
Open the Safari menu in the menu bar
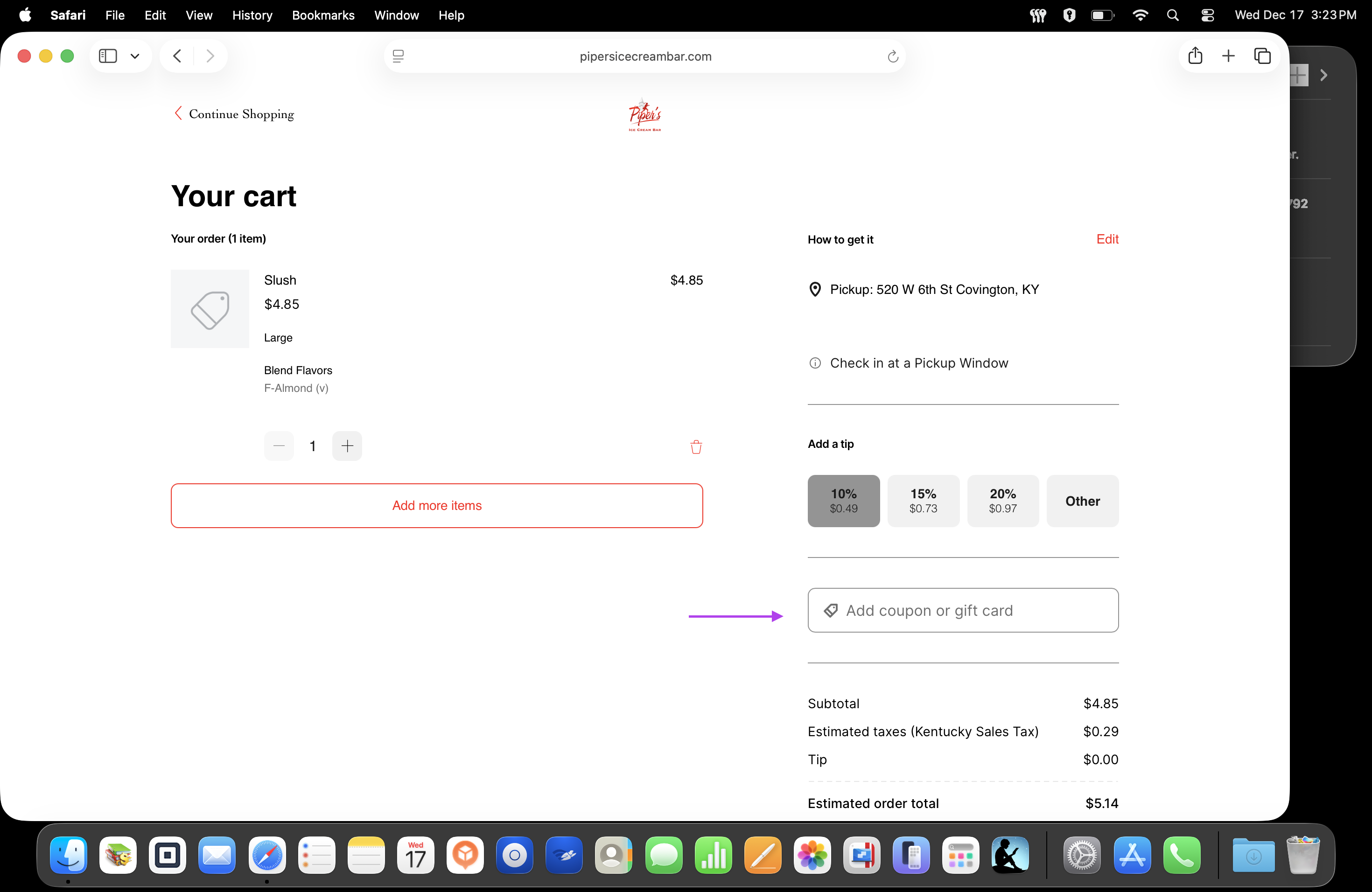(x=68, y=15)
